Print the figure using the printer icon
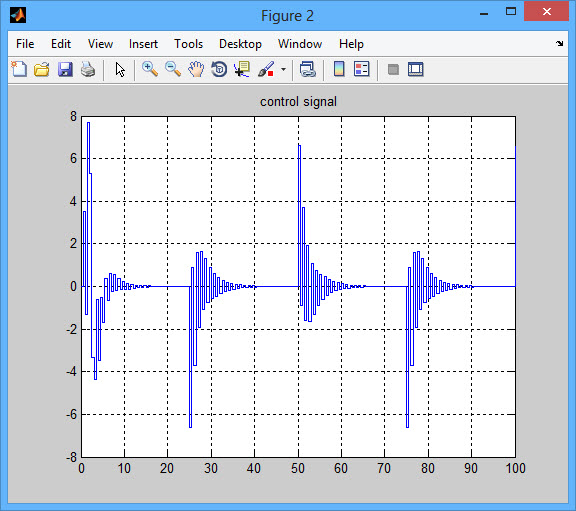Image resolution: width=576 pixels, height=511 pixels. coord(88,69)
